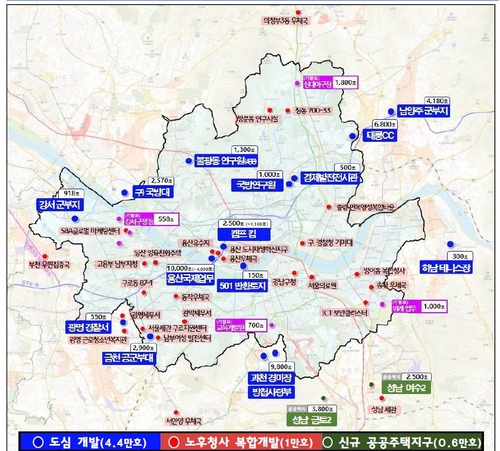500x451 pixels.
Task: Select the 과천 경마장 label
Action: click(271, 378)
